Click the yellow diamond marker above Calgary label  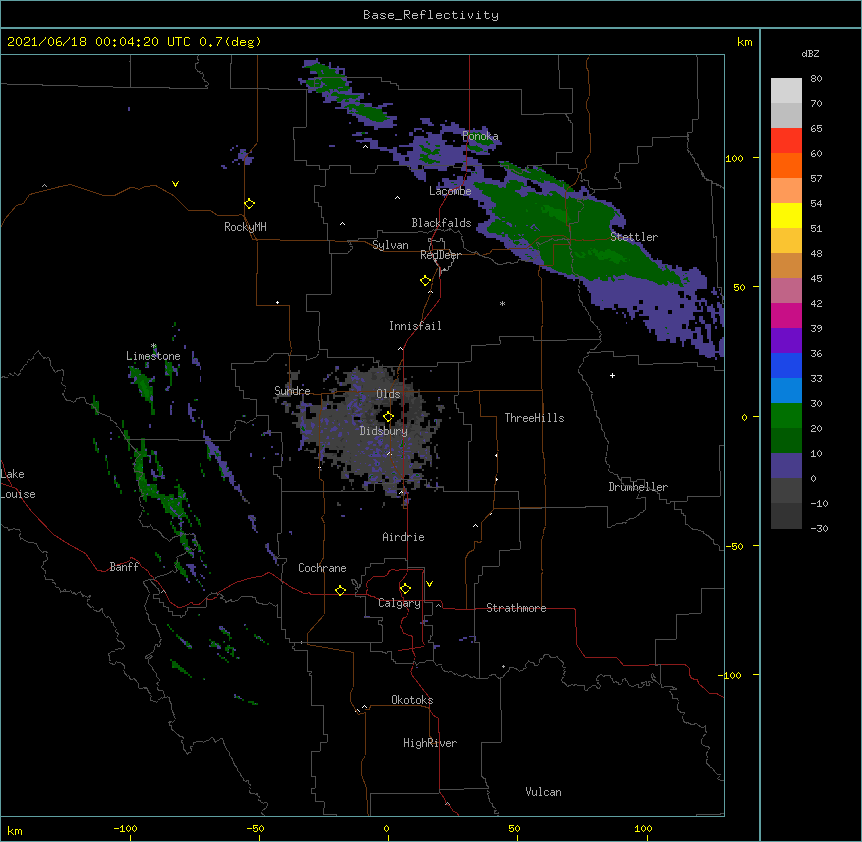tap(405, 589)
